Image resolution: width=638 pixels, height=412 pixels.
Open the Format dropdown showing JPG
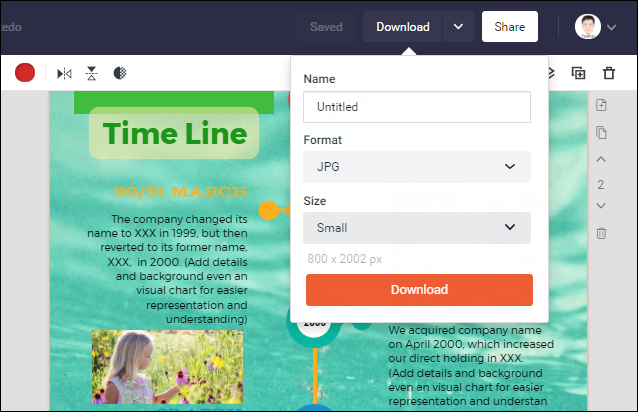pos(417,167)
